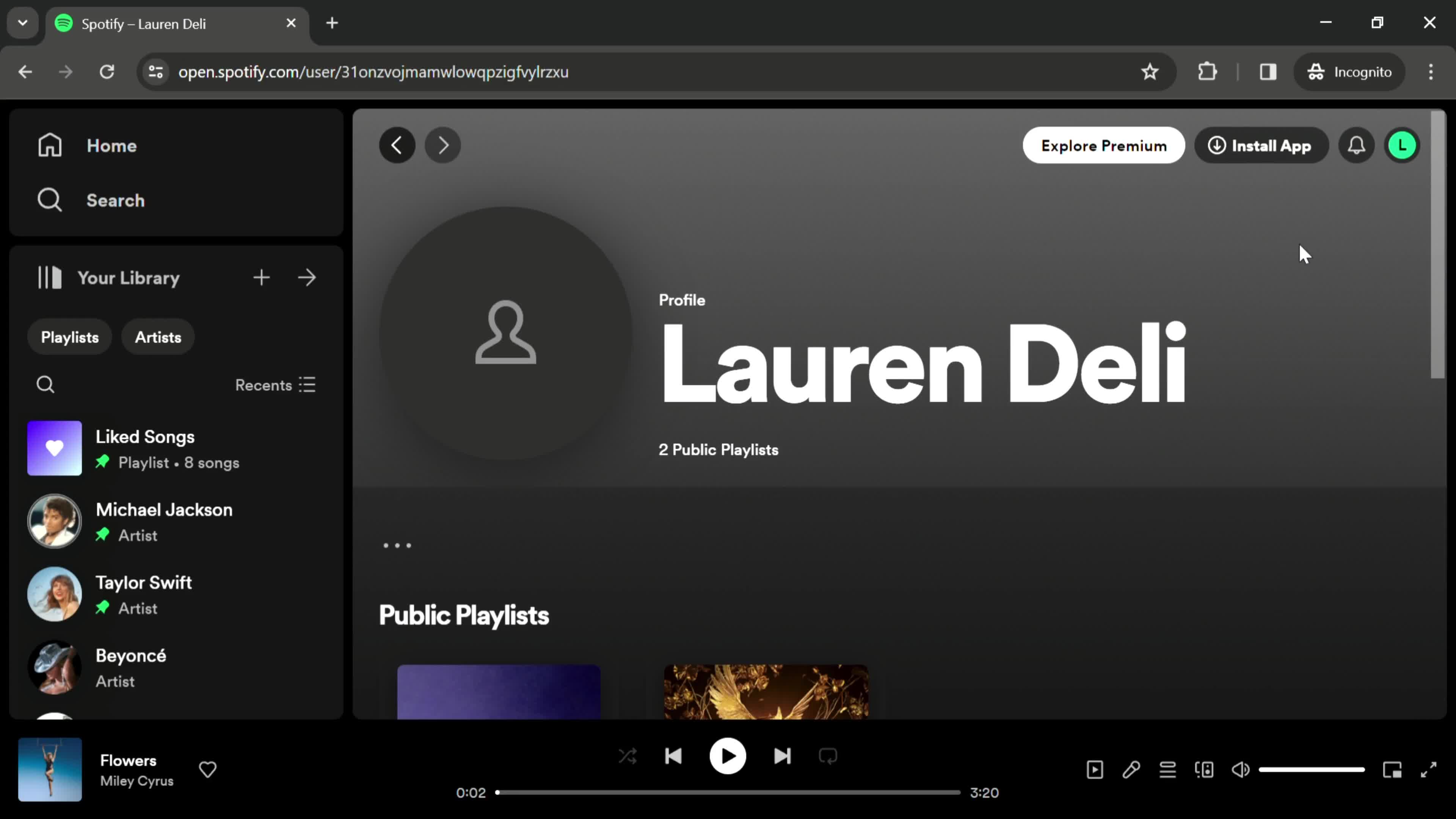Open Chrome three-dot menu
The width and height of the screenshot is (1456, 819).
pos(1431,72)
